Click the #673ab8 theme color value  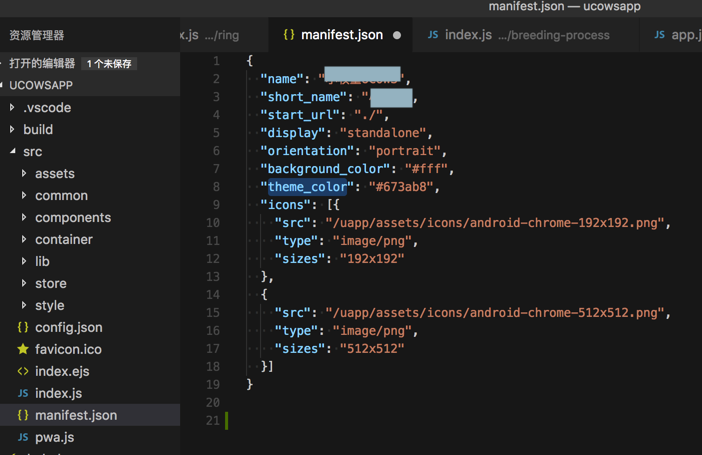click(403, 187)
